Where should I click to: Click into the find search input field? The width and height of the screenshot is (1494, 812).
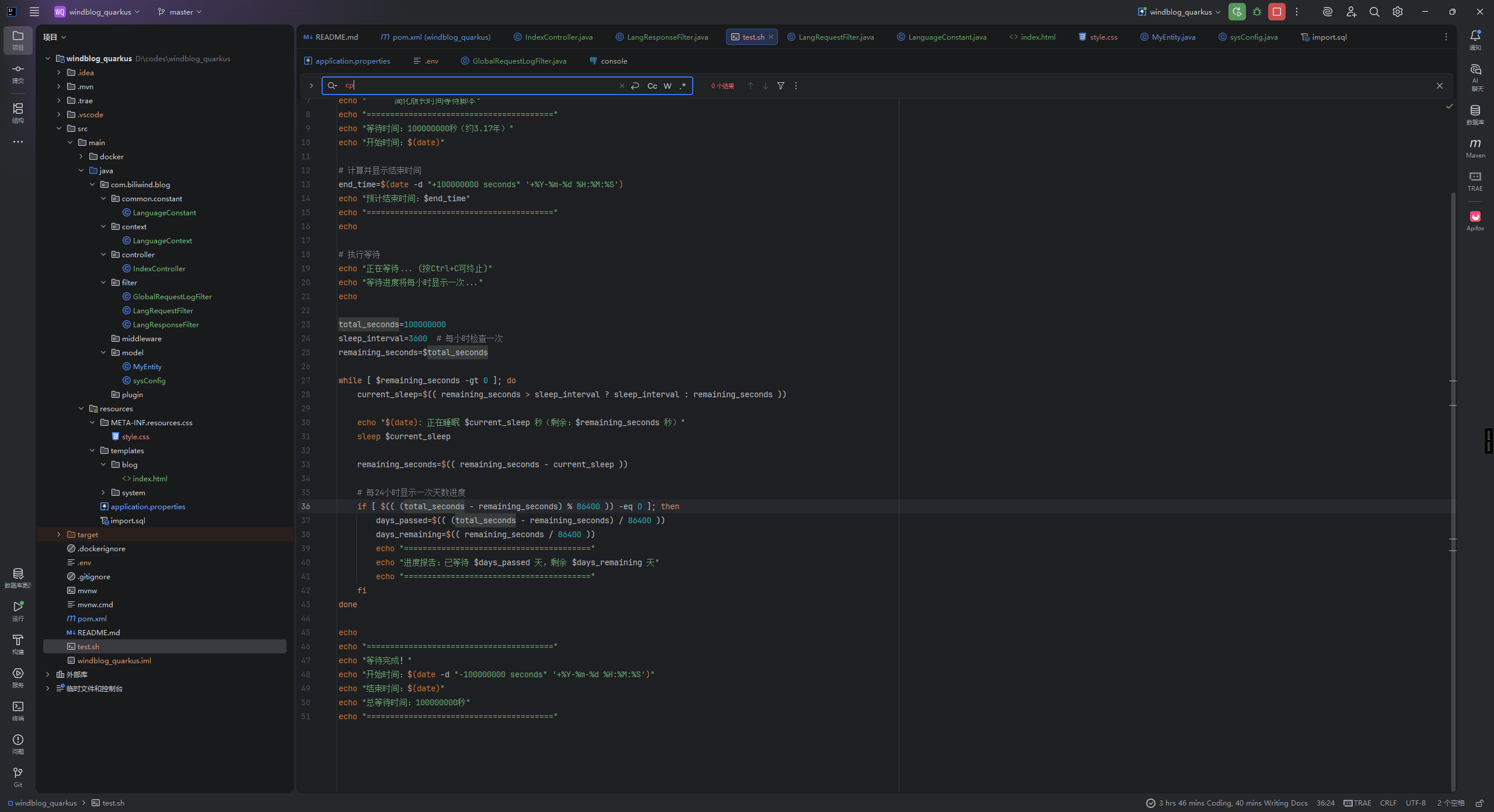(479, 86)
